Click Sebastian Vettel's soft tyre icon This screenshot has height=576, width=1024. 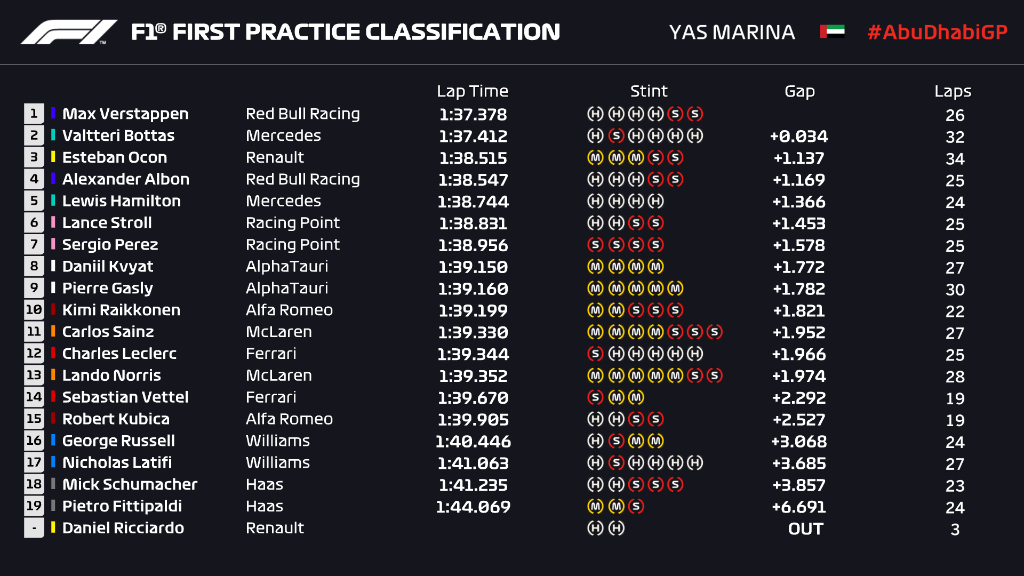594,398
